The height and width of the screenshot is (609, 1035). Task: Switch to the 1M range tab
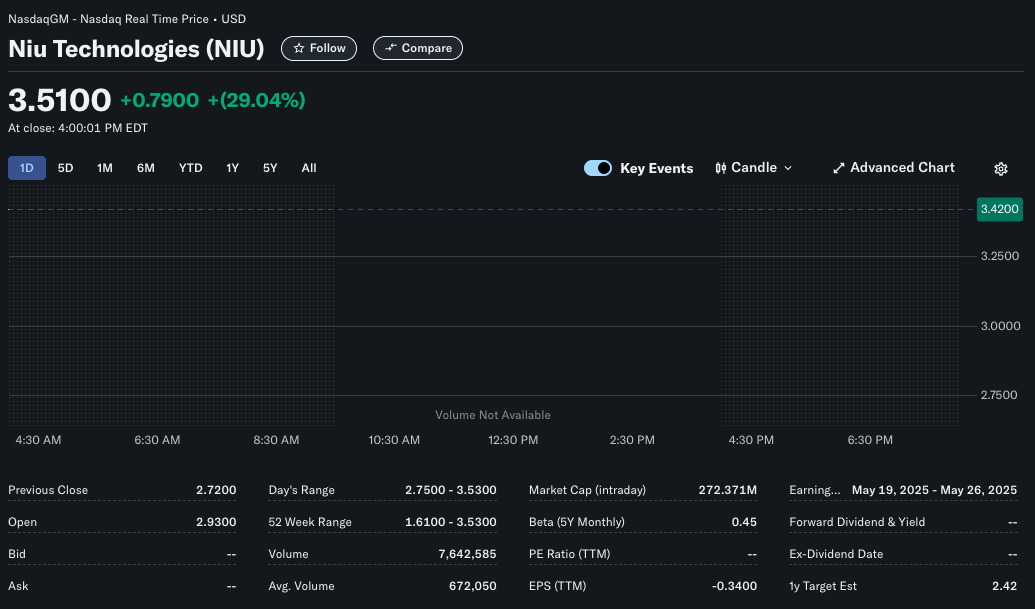point(105,168)
